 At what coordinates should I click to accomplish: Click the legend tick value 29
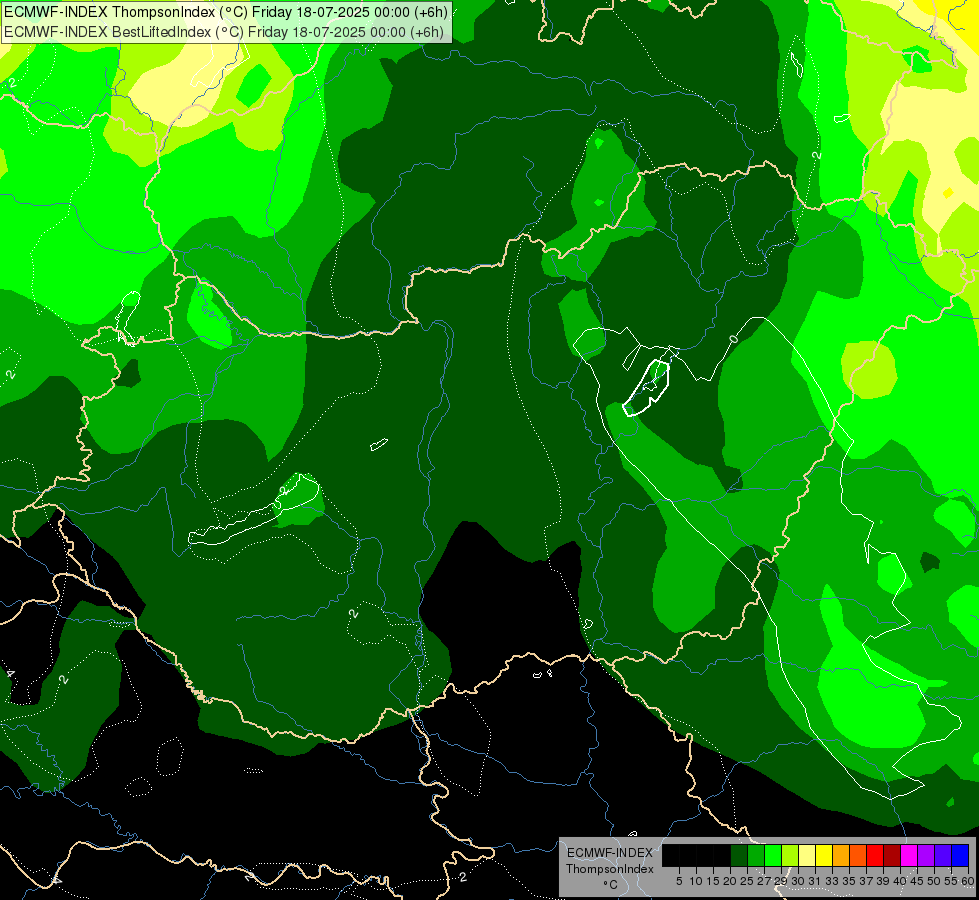[781, 881]
